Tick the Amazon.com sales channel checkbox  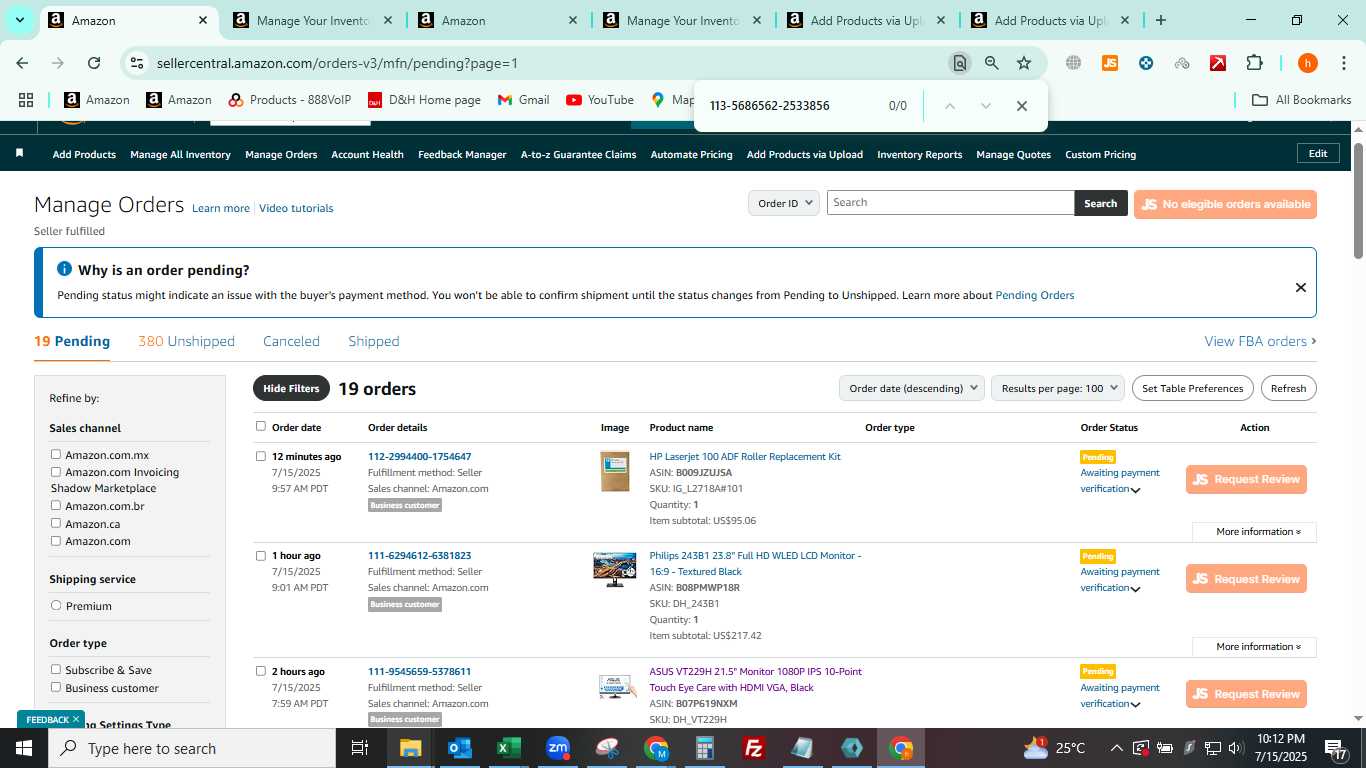[56, 540]
